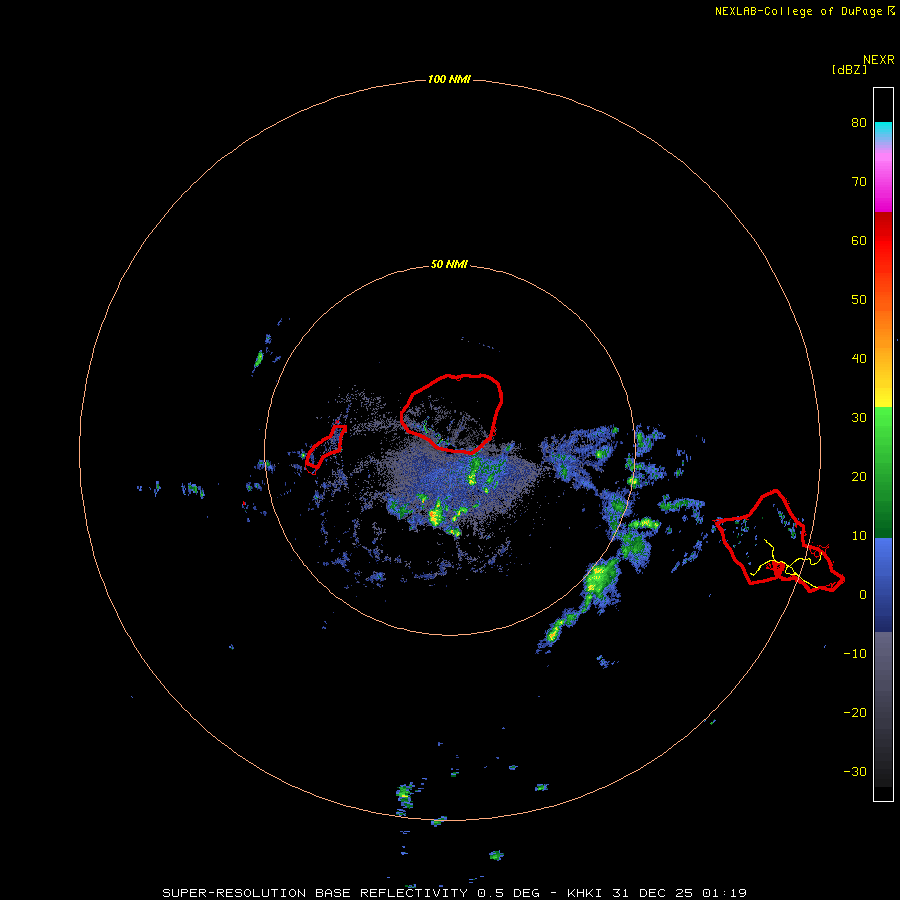The image size is (900, 900).
Task: Click the -30 dBZ scale value
Action: coord(855,771)
